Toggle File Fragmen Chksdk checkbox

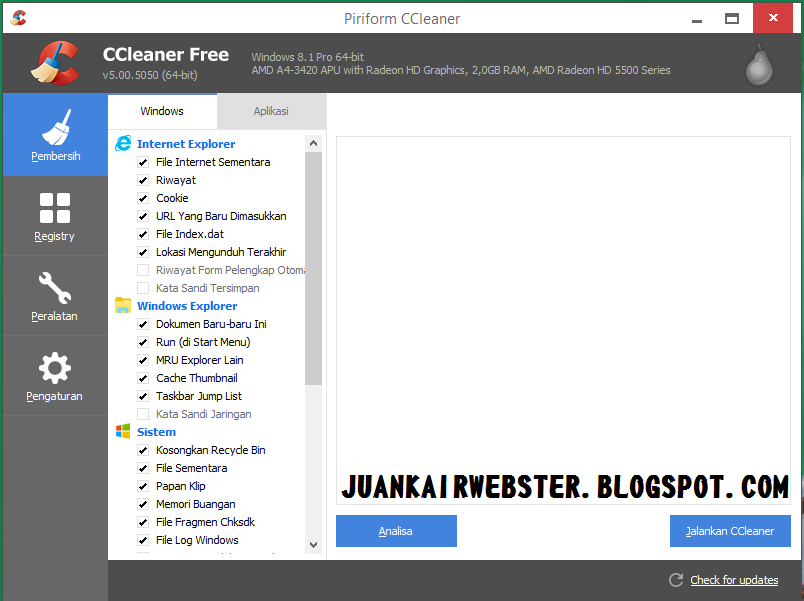click(143, 523)
